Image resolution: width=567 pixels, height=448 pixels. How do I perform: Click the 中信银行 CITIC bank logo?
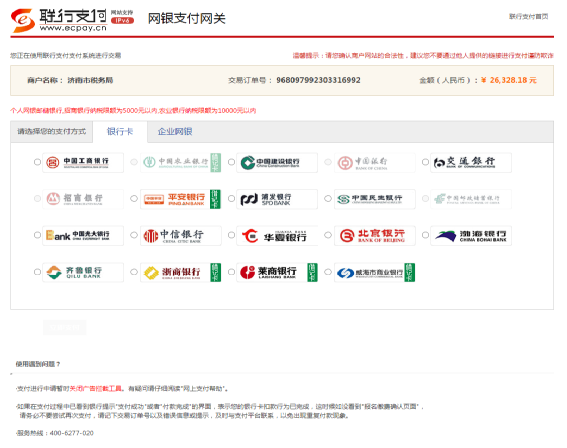181,235
